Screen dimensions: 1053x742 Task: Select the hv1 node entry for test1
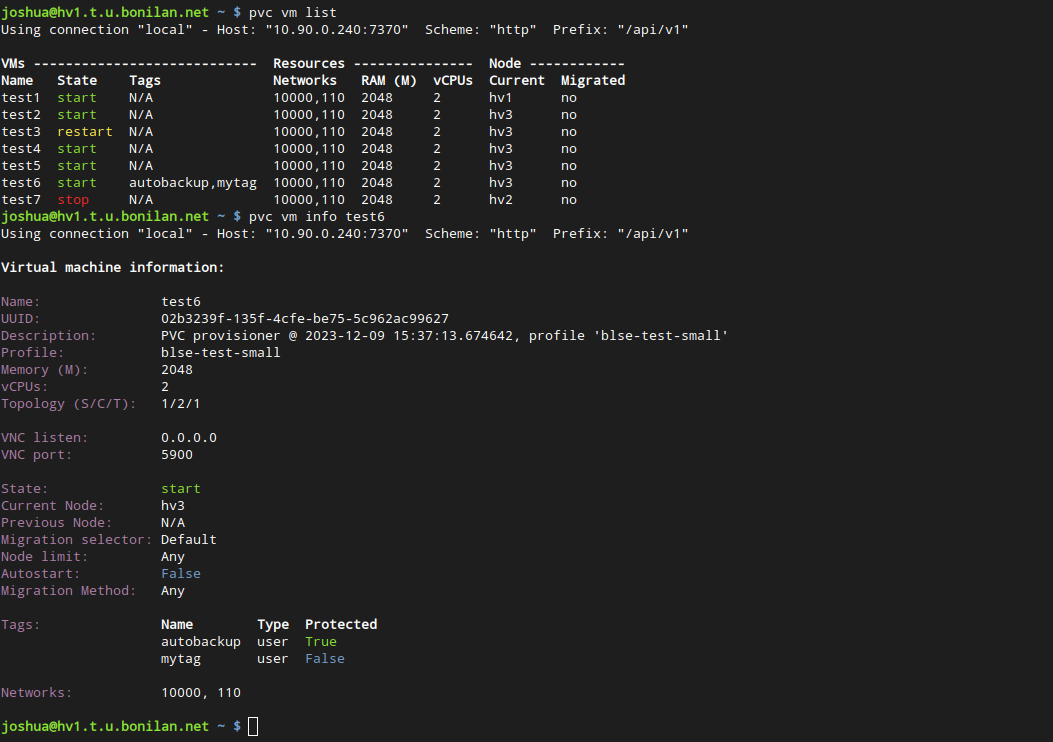[x=498, y=97]
